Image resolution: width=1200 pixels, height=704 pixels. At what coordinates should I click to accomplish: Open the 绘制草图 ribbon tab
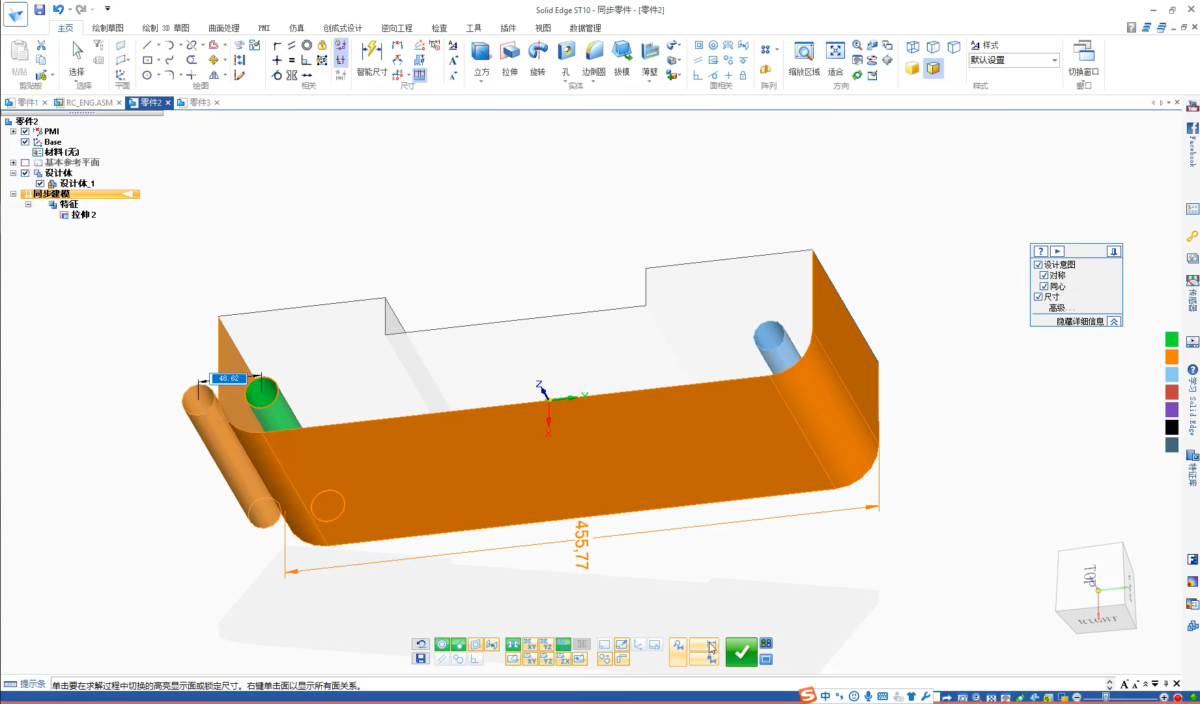tap(107, 29)
